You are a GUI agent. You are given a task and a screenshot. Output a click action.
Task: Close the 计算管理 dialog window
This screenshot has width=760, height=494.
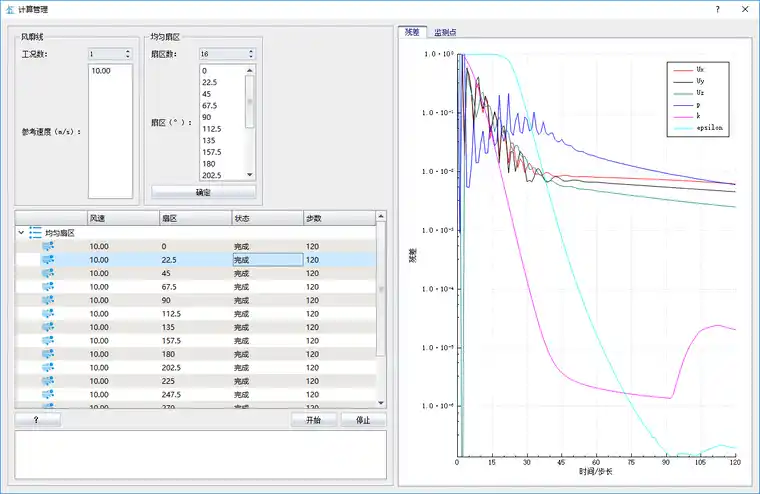pos(745,9)
